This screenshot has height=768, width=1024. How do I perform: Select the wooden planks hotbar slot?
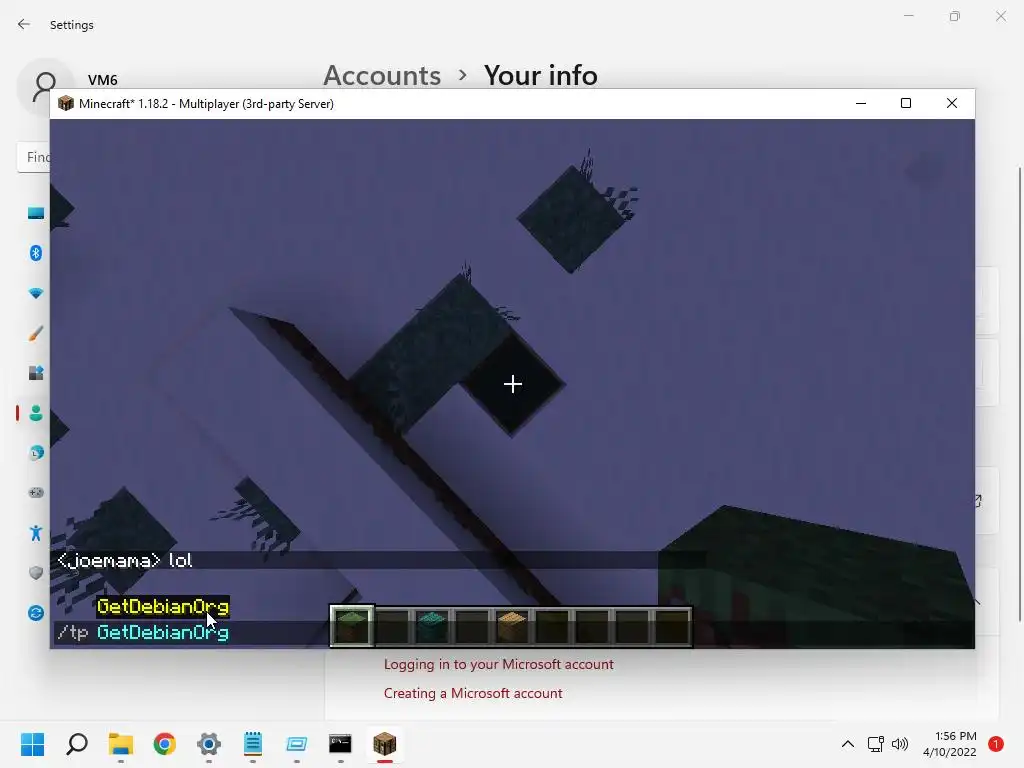tap(511, 626)
